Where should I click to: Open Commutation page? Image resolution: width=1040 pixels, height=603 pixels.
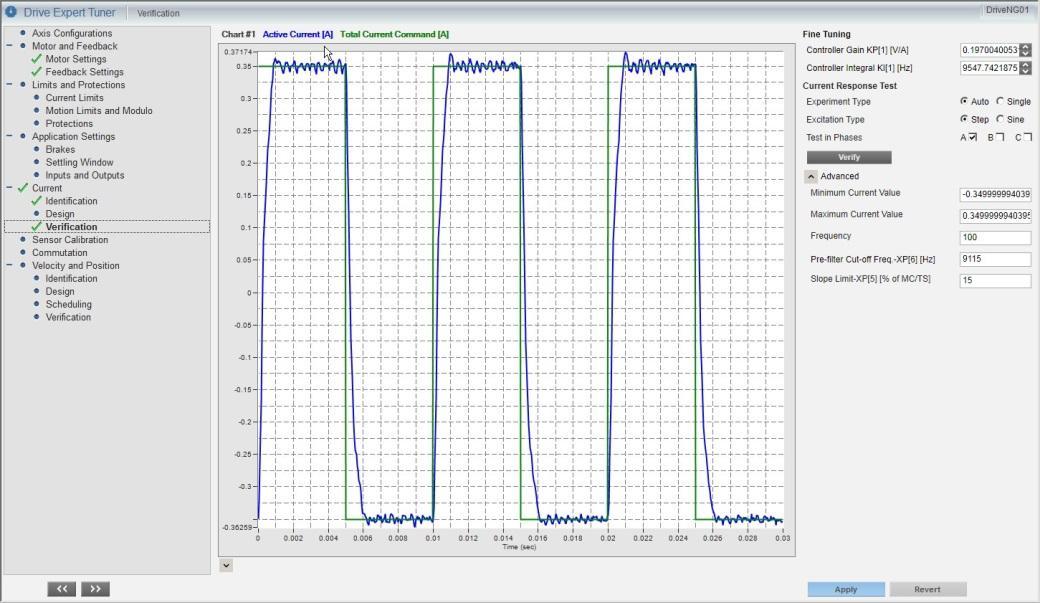[x=60, y=253]
